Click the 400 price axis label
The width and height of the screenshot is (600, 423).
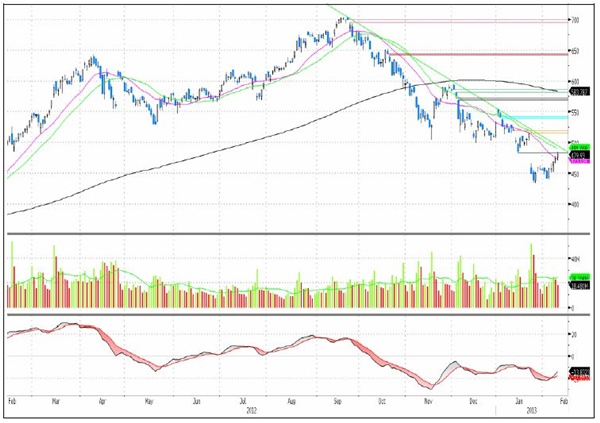pyautogui.click(x=575, y=204)
